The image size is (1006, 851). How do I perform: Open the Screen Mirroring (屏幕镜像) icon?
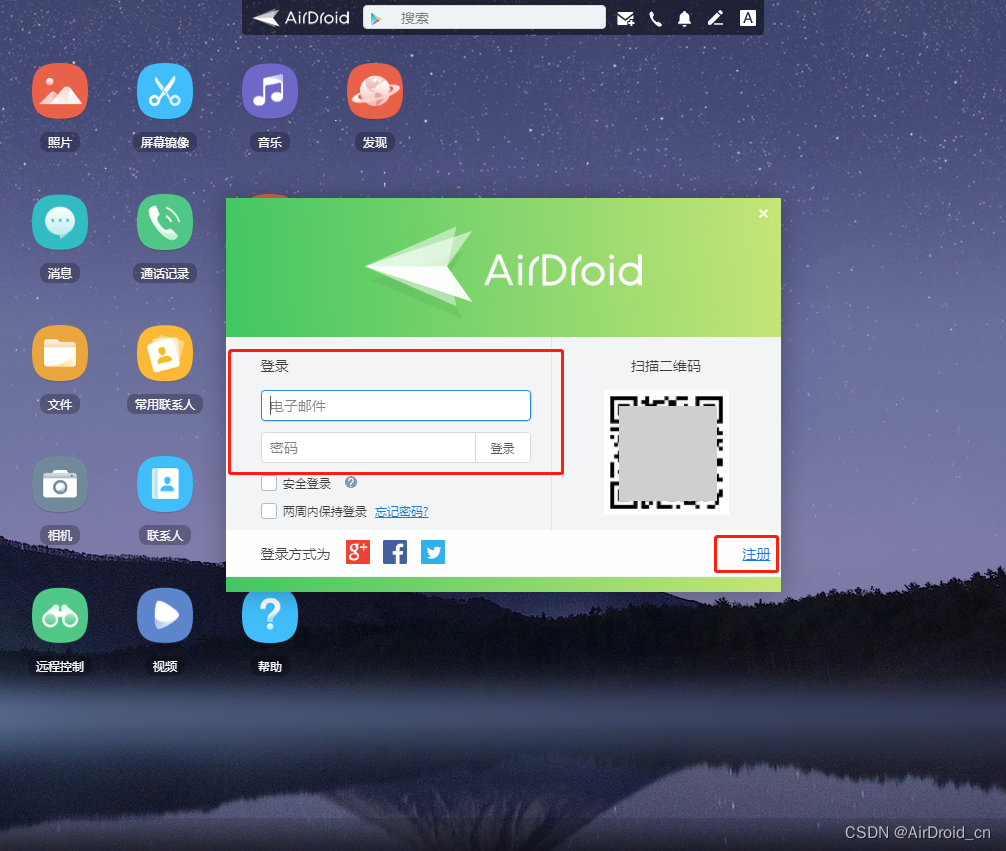point(165,90)
